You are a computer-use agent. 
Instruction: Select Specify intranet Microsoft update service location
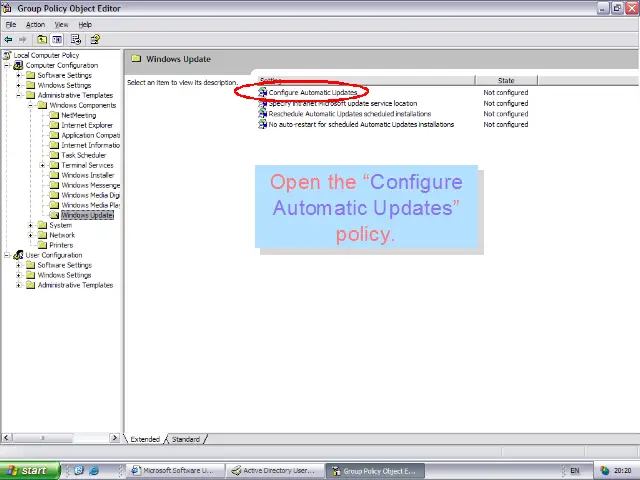coord(342,103)
